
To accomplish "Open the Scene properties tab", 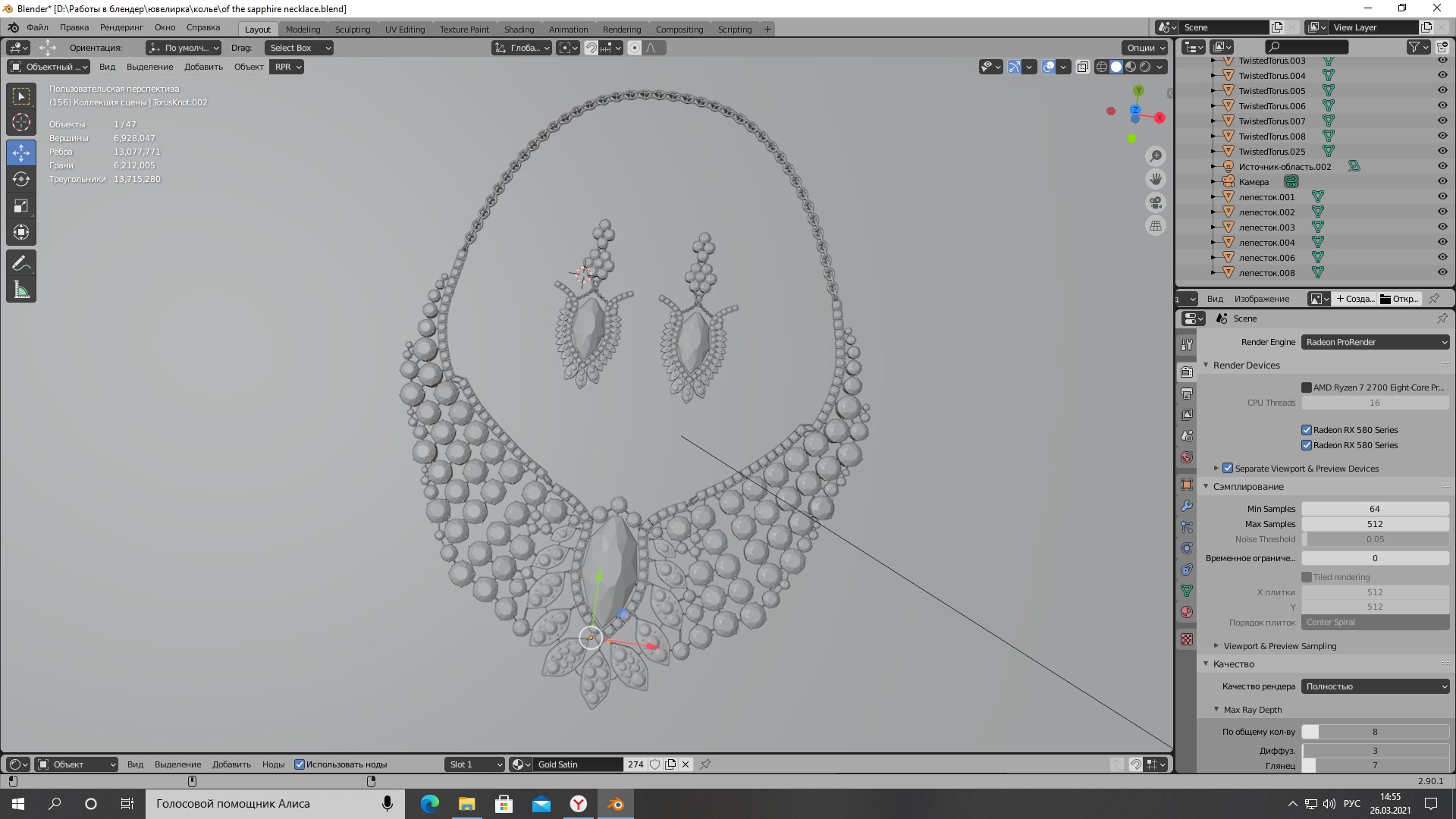I will (x=1187, y=436).
